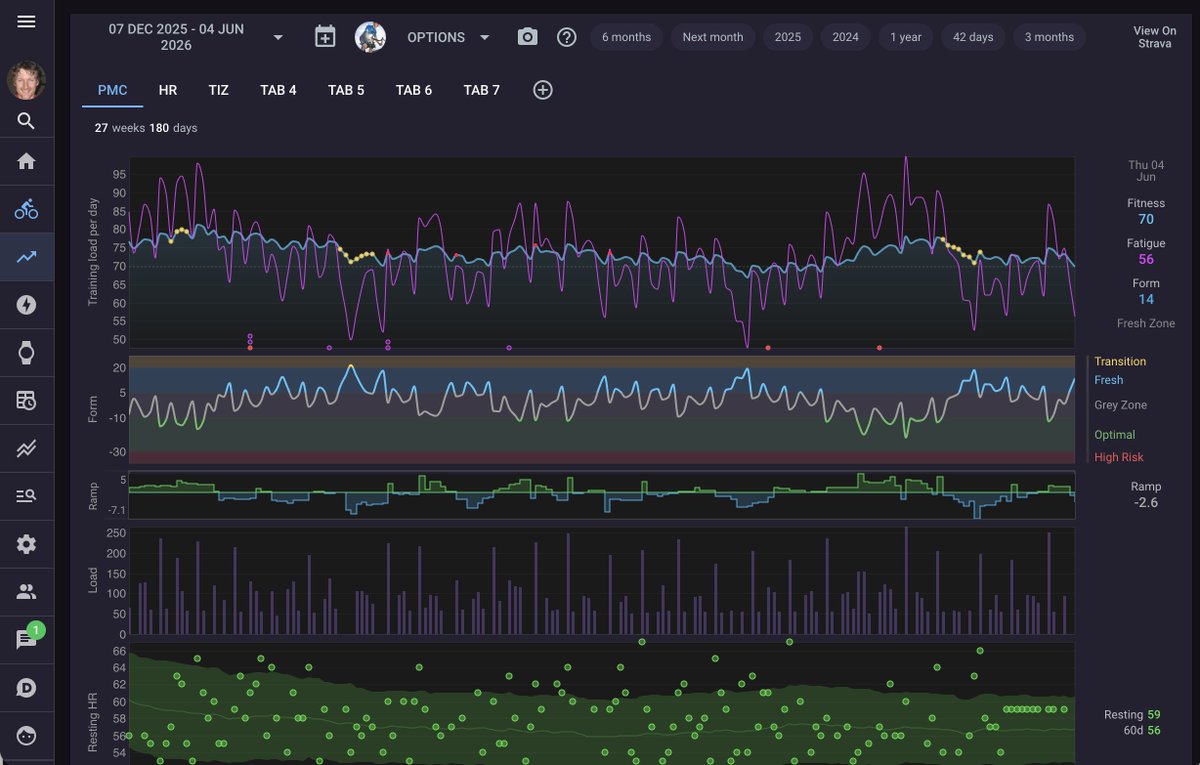This screenshot has height=765, width=1200.
Task: Click the athlete avatar in toolbar
Action: [x=371, y=37]
